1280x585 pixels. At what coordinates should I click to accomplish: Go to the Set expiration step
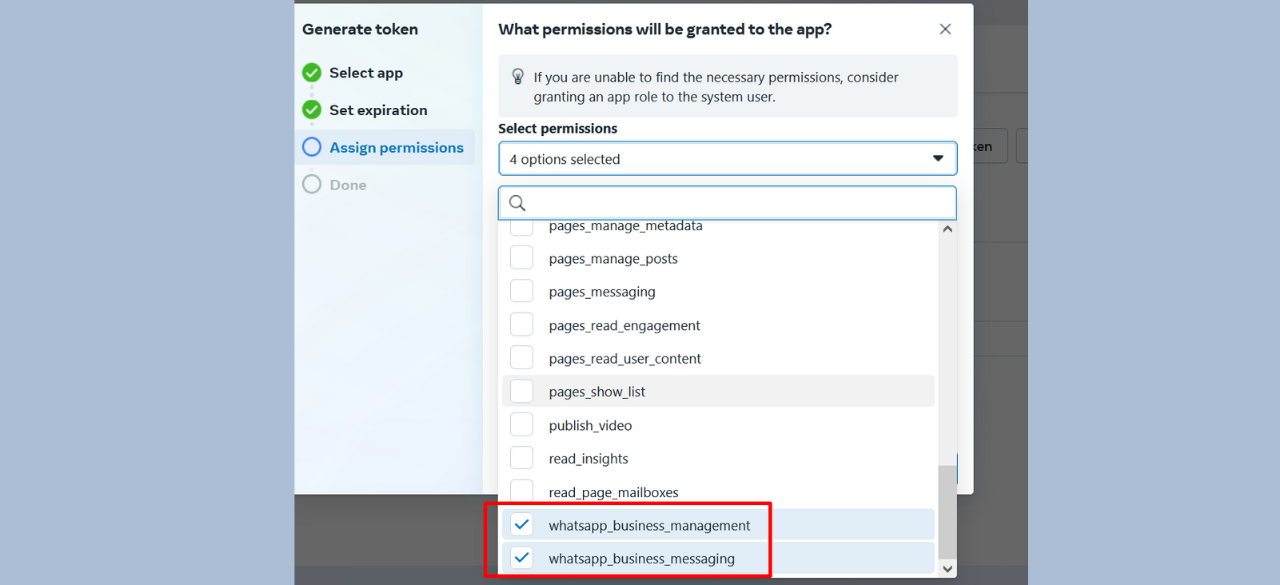click(378, 110)
